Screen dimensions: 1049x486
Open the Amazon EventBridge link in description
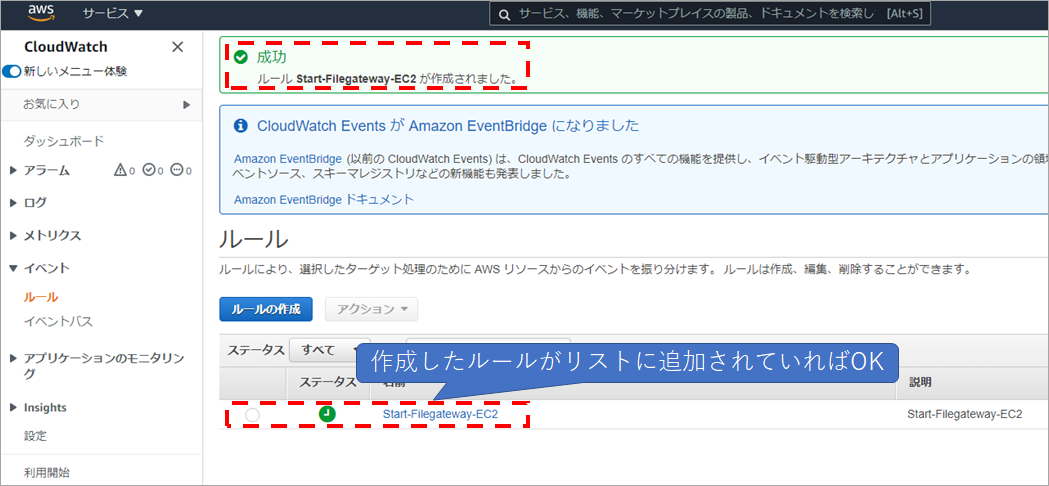(288, 159)
